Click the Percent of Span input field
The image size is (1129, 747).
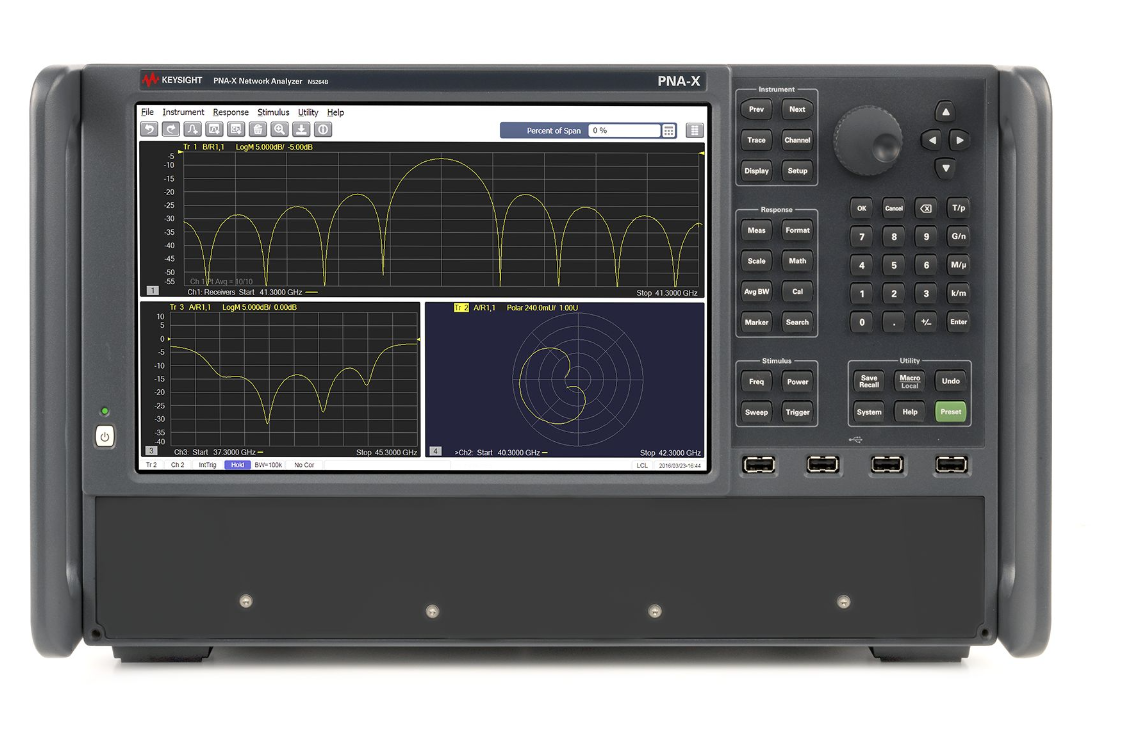click(625, 131)
